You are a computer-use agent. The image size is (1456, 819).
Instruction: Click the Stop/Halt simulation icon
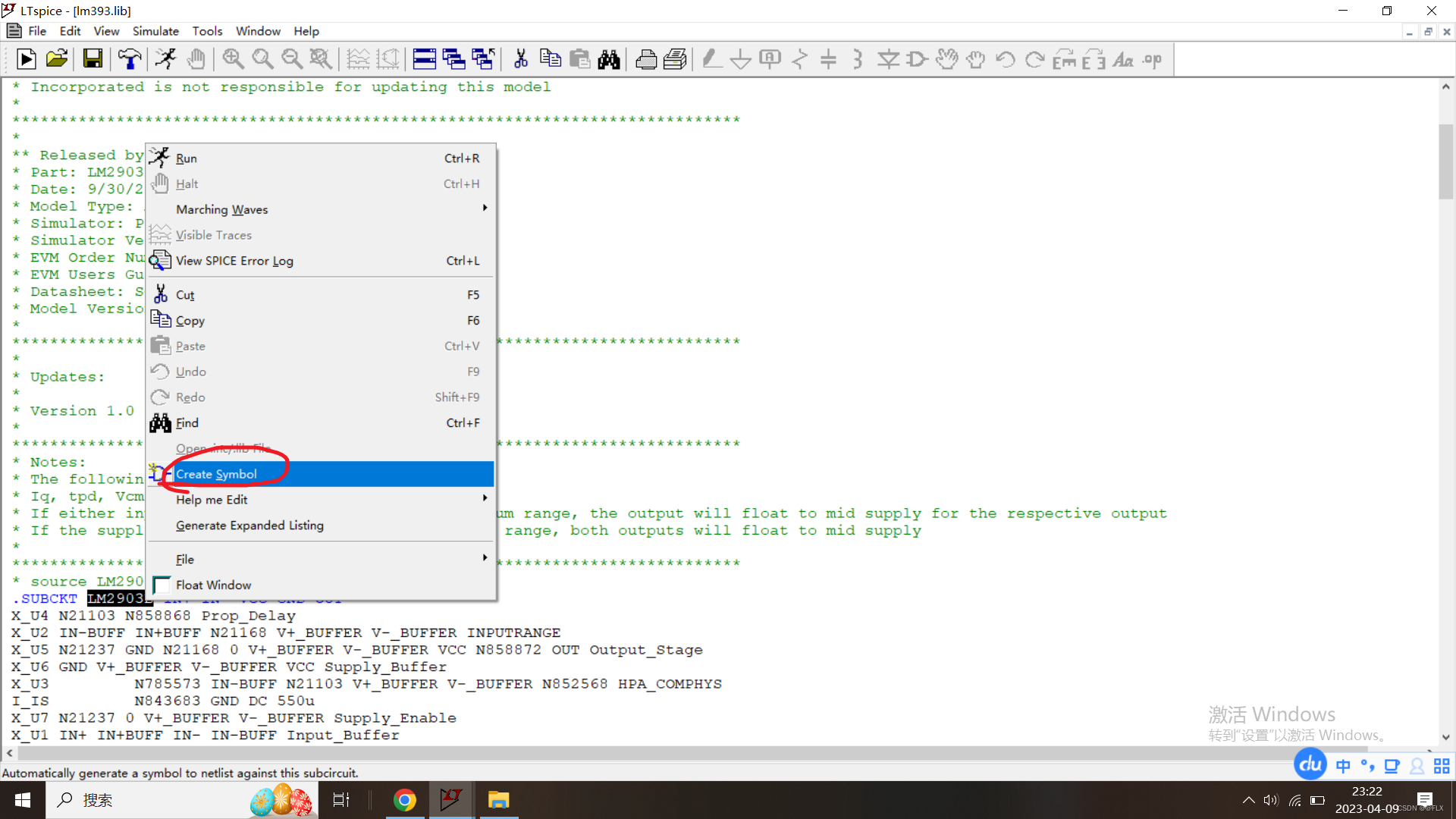[196, 60]
